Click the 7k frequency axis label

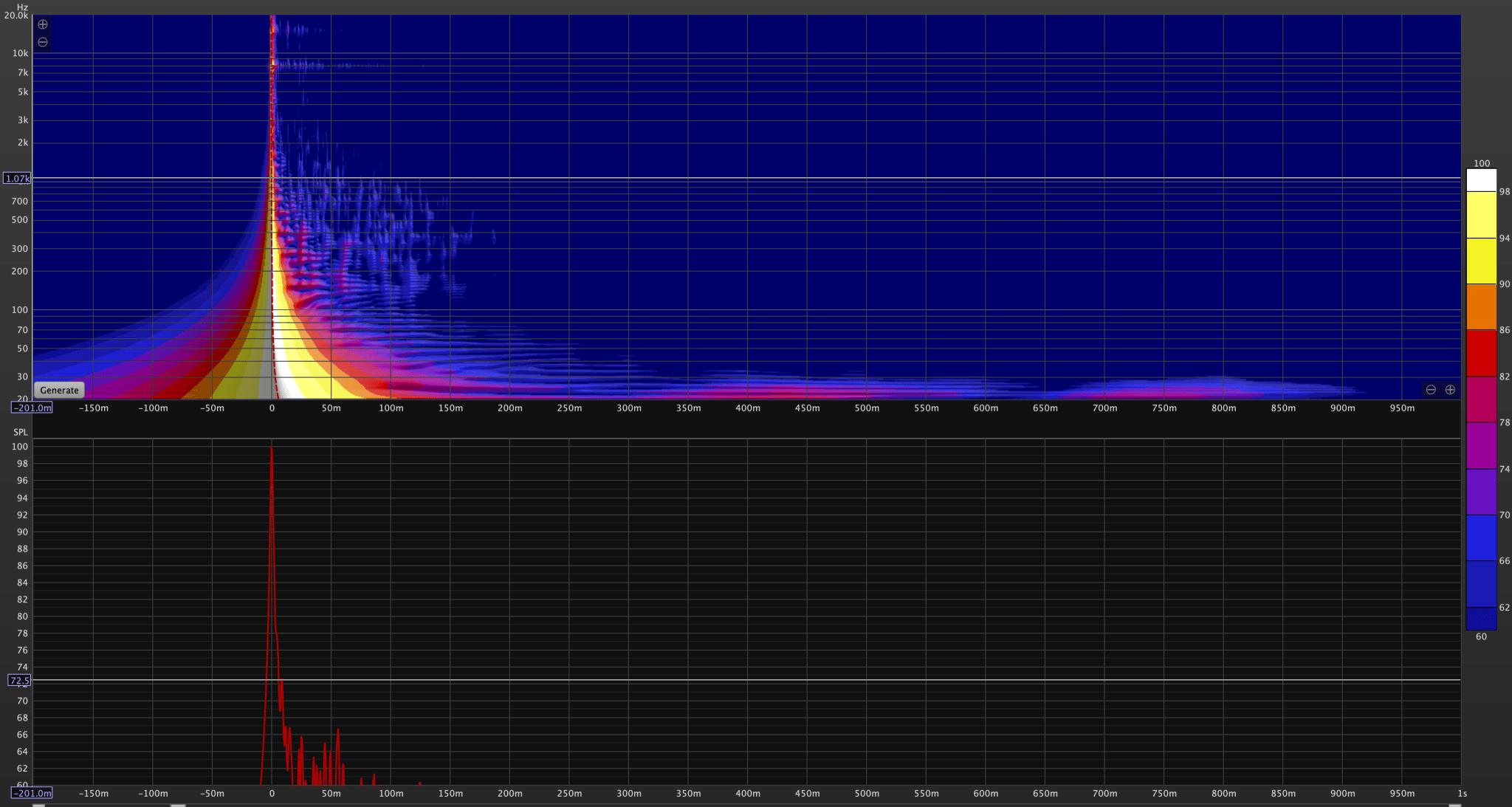pyautogui.click(x=24, y=72)
